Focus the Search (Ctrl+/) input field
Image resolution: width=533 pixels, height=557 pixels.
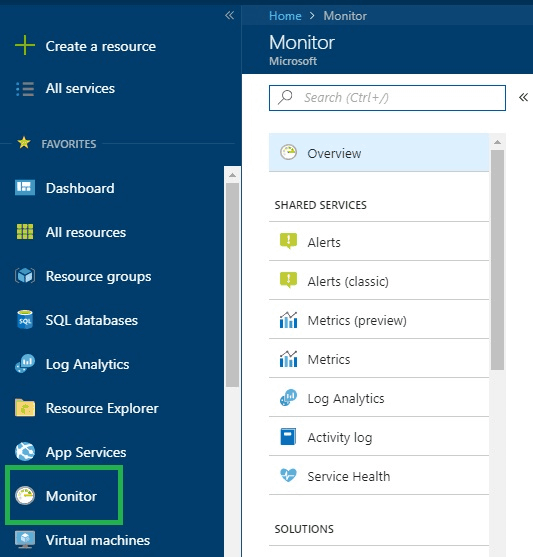(x=387, y=98)
